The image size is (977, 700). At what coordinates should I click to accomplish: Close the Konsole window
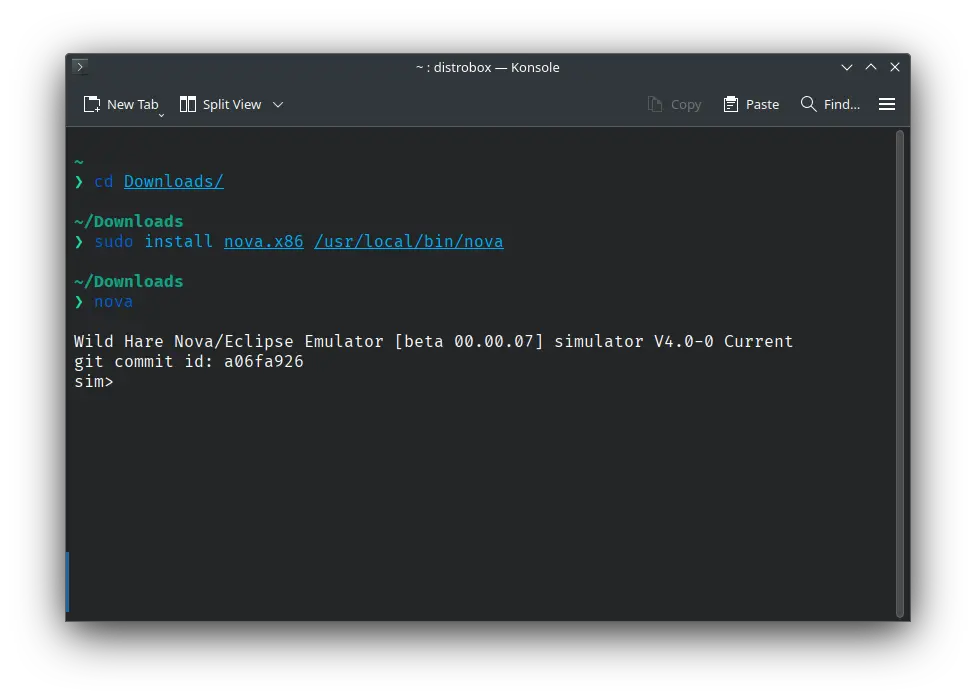point(895,67)
